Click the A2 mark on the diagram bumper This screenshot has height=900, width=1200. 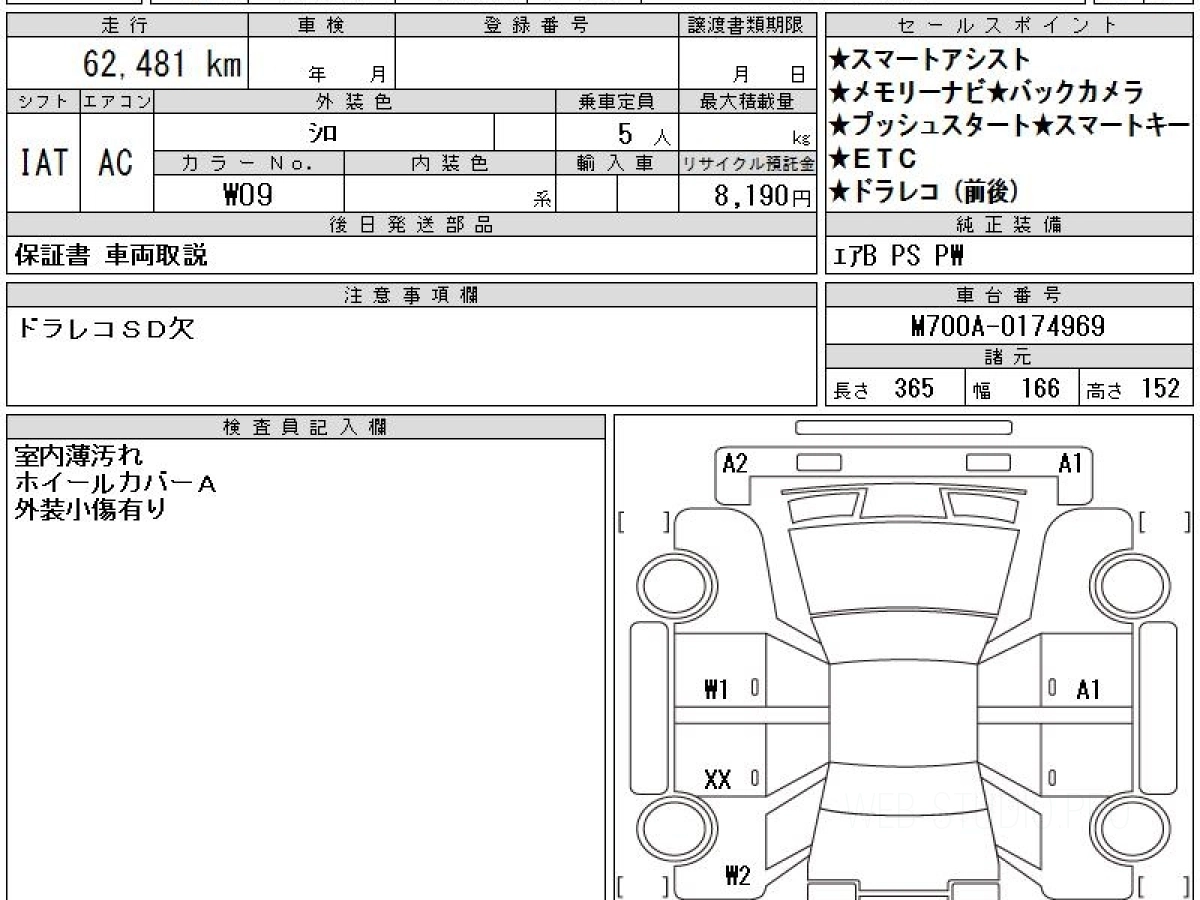click(x=735, y=464)
